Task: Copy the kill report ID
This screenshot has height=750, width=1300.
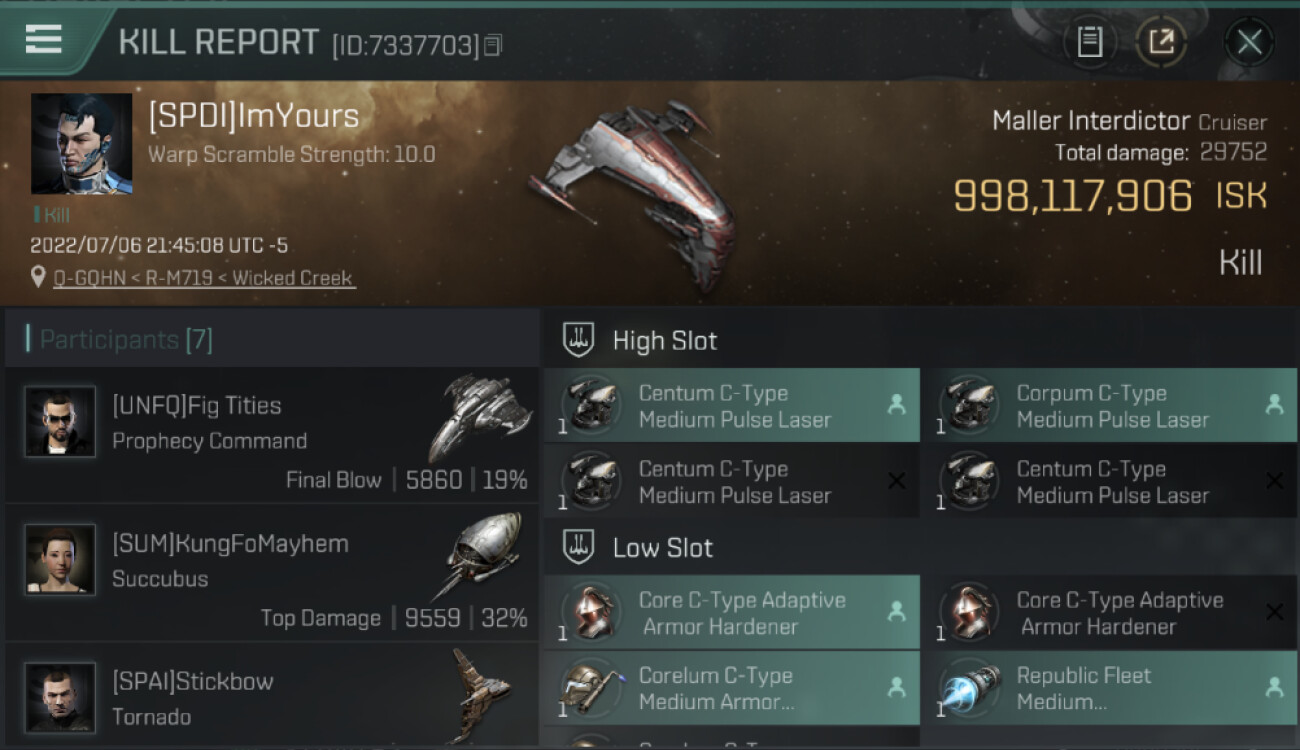Action: point(492,45)
